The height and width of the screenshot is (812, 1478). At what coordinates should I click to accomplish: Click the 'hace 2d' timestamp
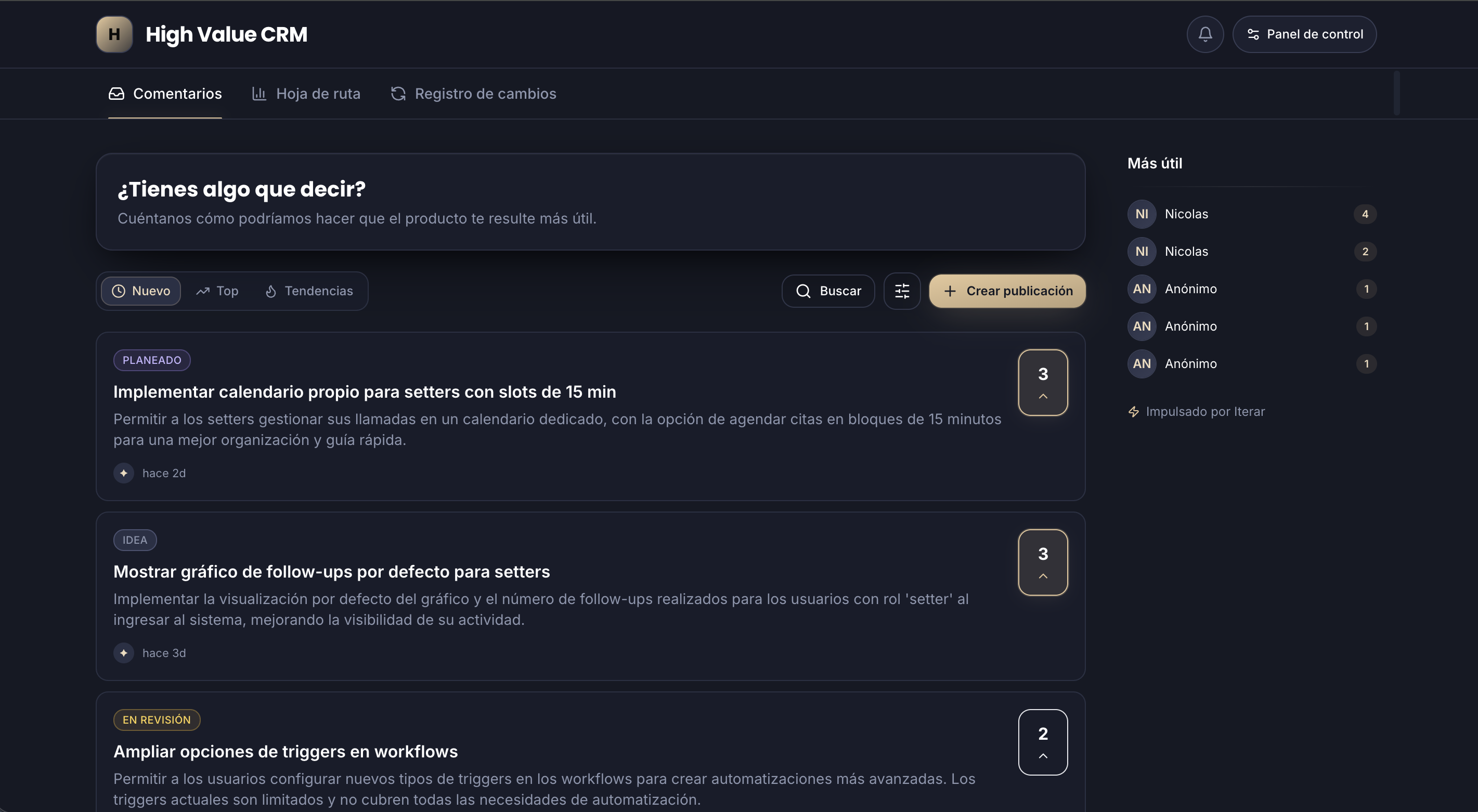pyautogui.click(x=164, y=473)
